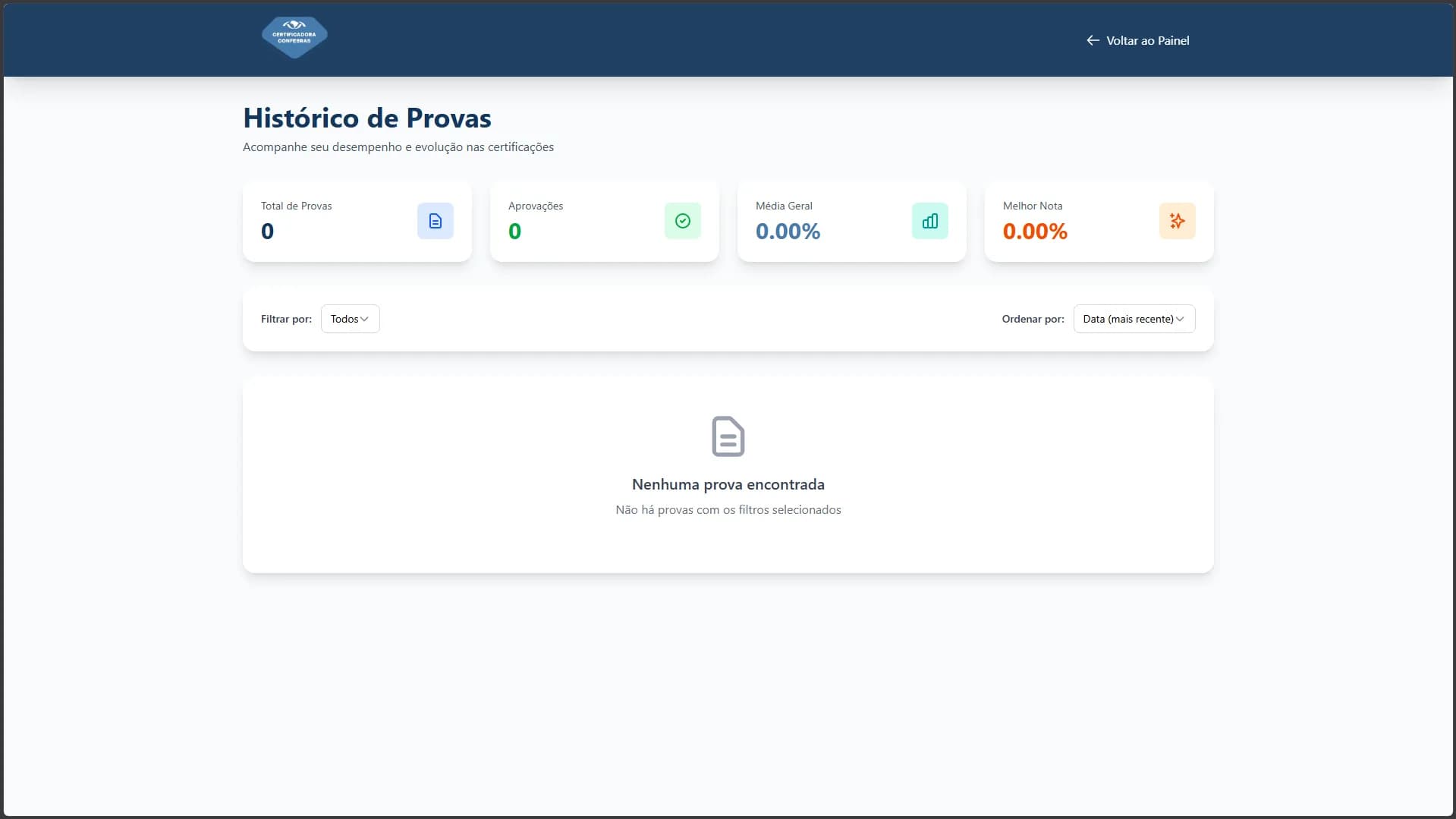The image size is (1456, 819).
Task: Click the Total de Provas label
Action: [296, 206]
